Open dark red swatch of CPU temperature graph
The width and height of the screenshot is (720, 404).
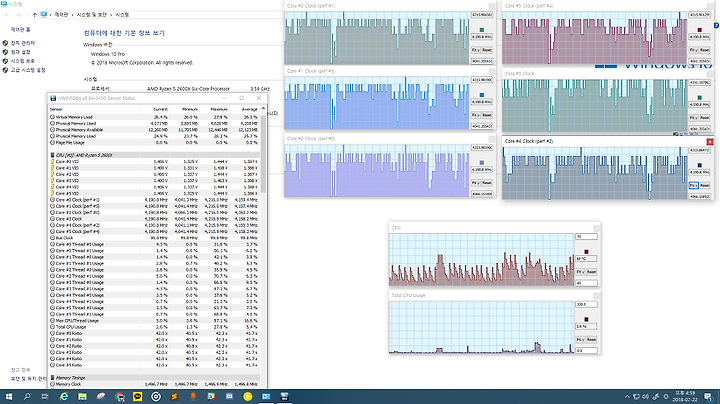[x=586, y=252]
